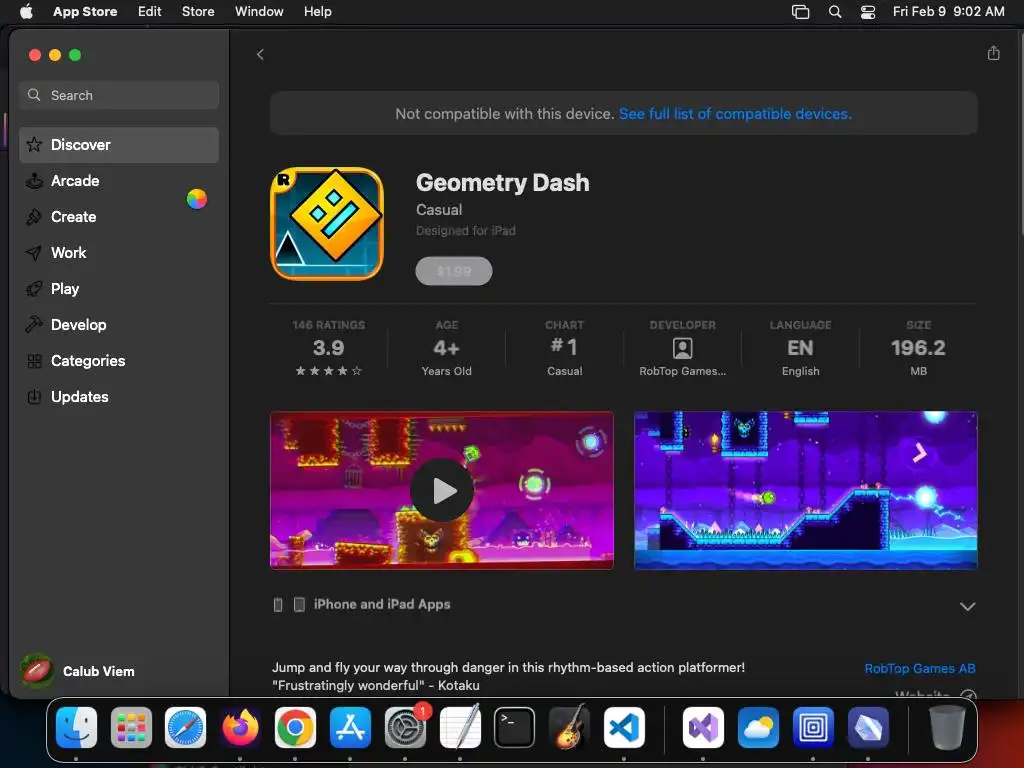Click the 'Casual' category label under the title
Image resolution: width=1024 pixels, height=768 pixels.
point(439,210)
